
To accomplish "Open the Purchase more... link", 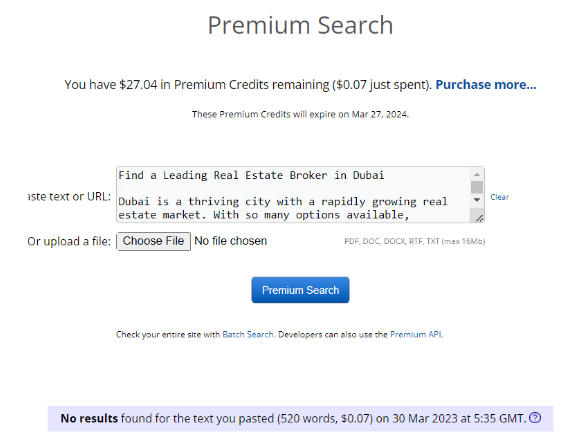I will click(485, 84).
